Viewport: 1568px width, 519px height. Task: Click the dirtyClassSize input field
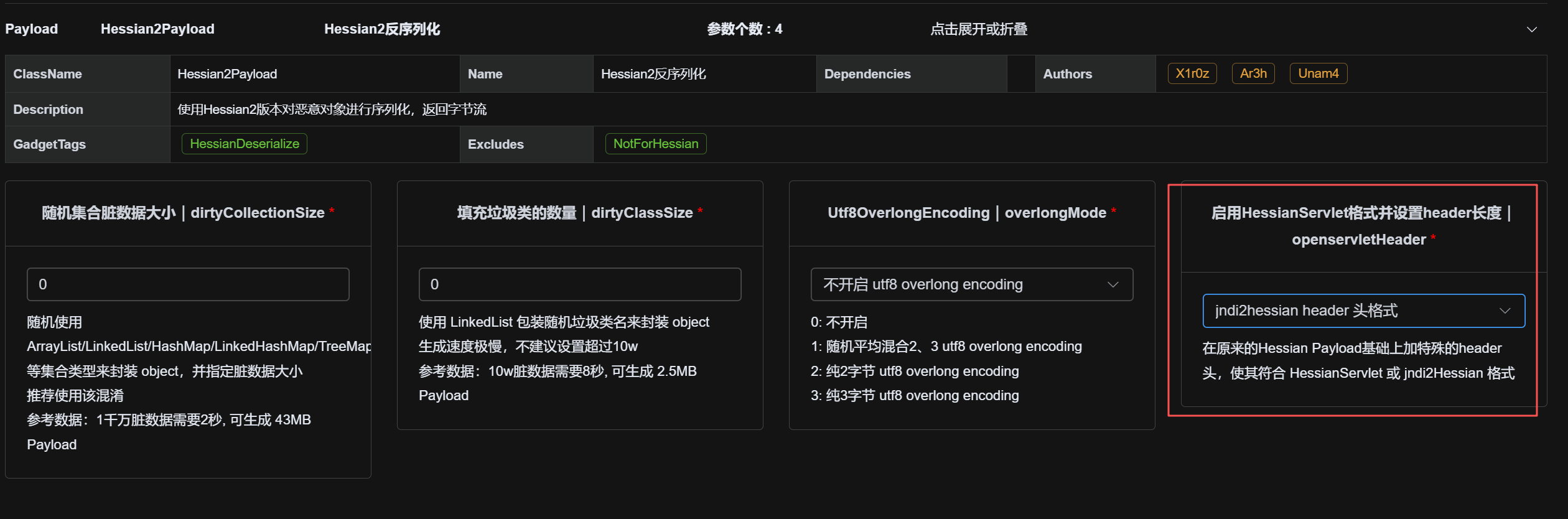pos(579,284)
